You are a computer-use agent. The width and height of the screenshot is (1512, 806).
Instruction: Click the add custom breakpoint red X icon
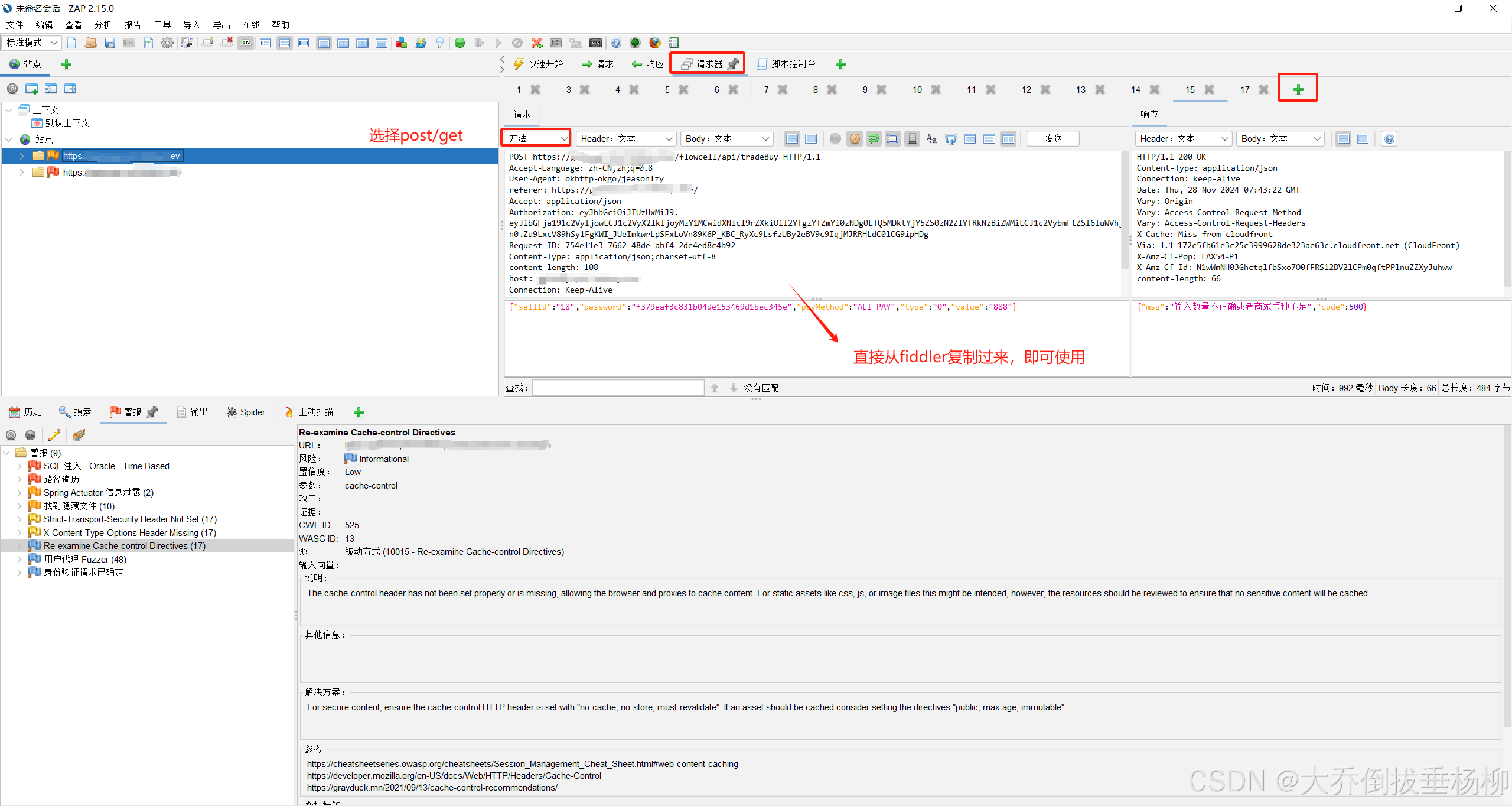(536, 43)
